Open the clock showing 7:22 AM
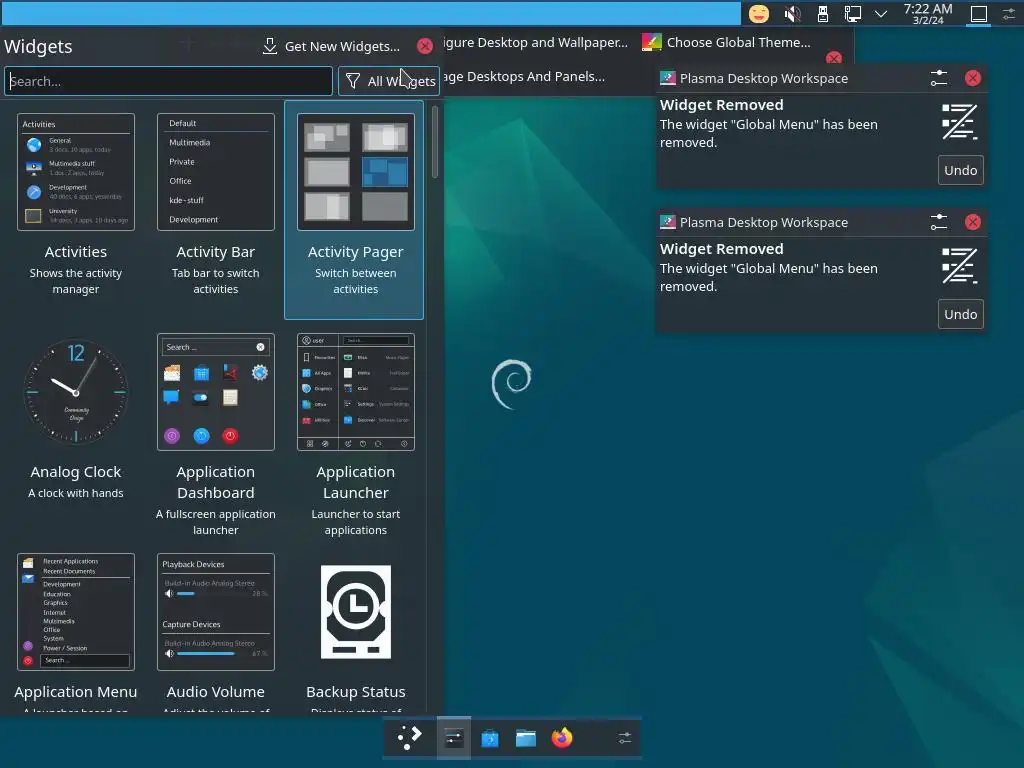 928,14
